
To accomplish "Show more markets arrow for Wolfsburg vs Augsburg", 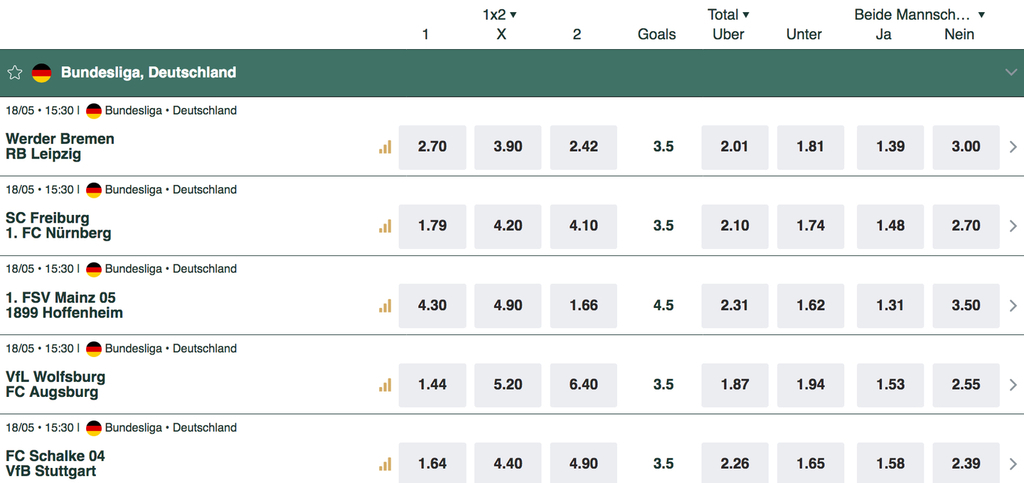I will click(1013, 385).
